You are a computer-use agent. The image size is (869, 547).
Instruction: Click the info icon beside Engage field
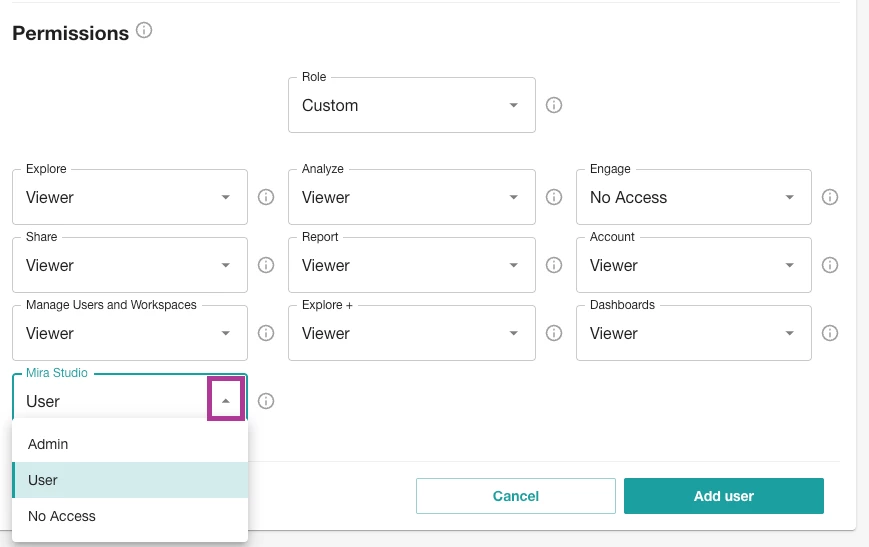coord(829,197)
